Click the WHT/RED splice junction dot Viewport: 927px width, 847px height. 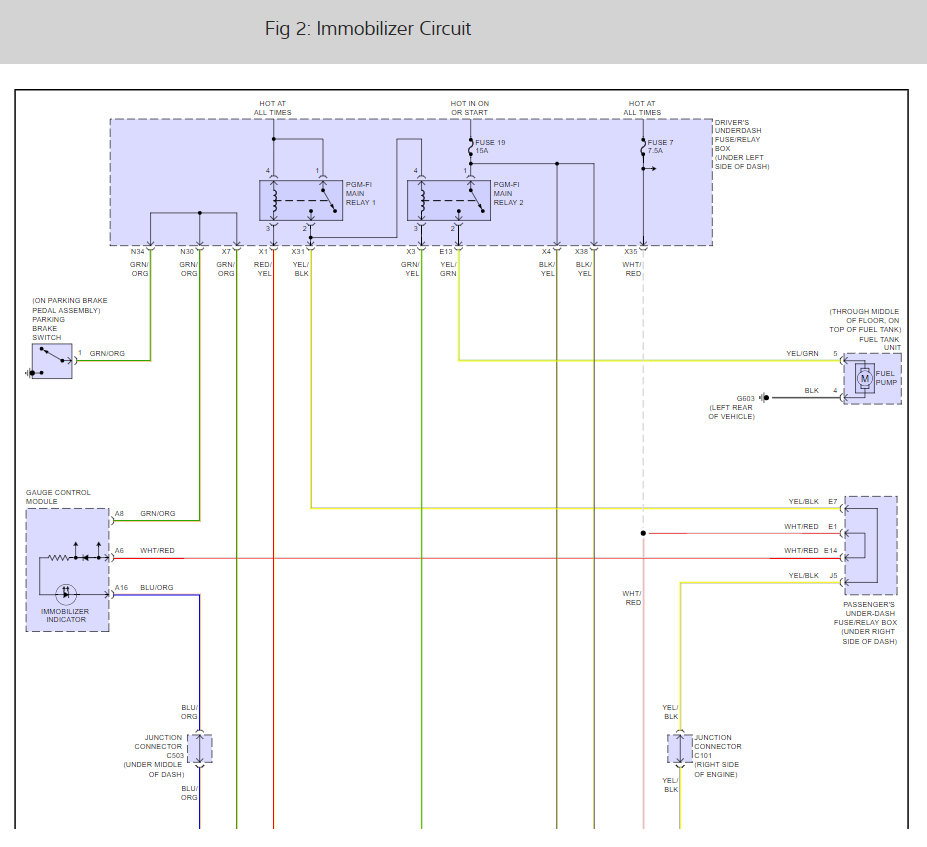[643, 533]
